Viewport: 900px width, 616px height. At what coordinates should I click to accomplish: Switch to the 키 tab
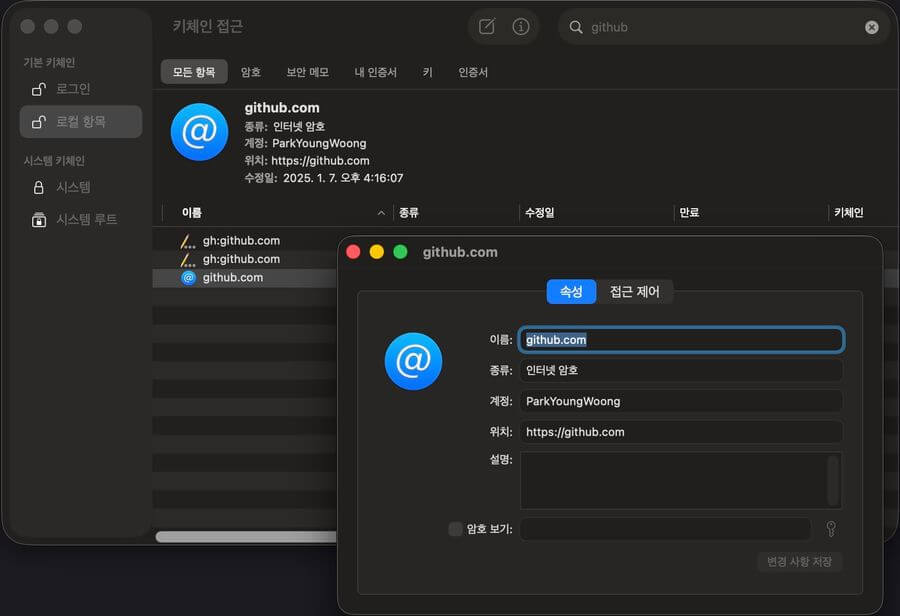pos(428,72)
